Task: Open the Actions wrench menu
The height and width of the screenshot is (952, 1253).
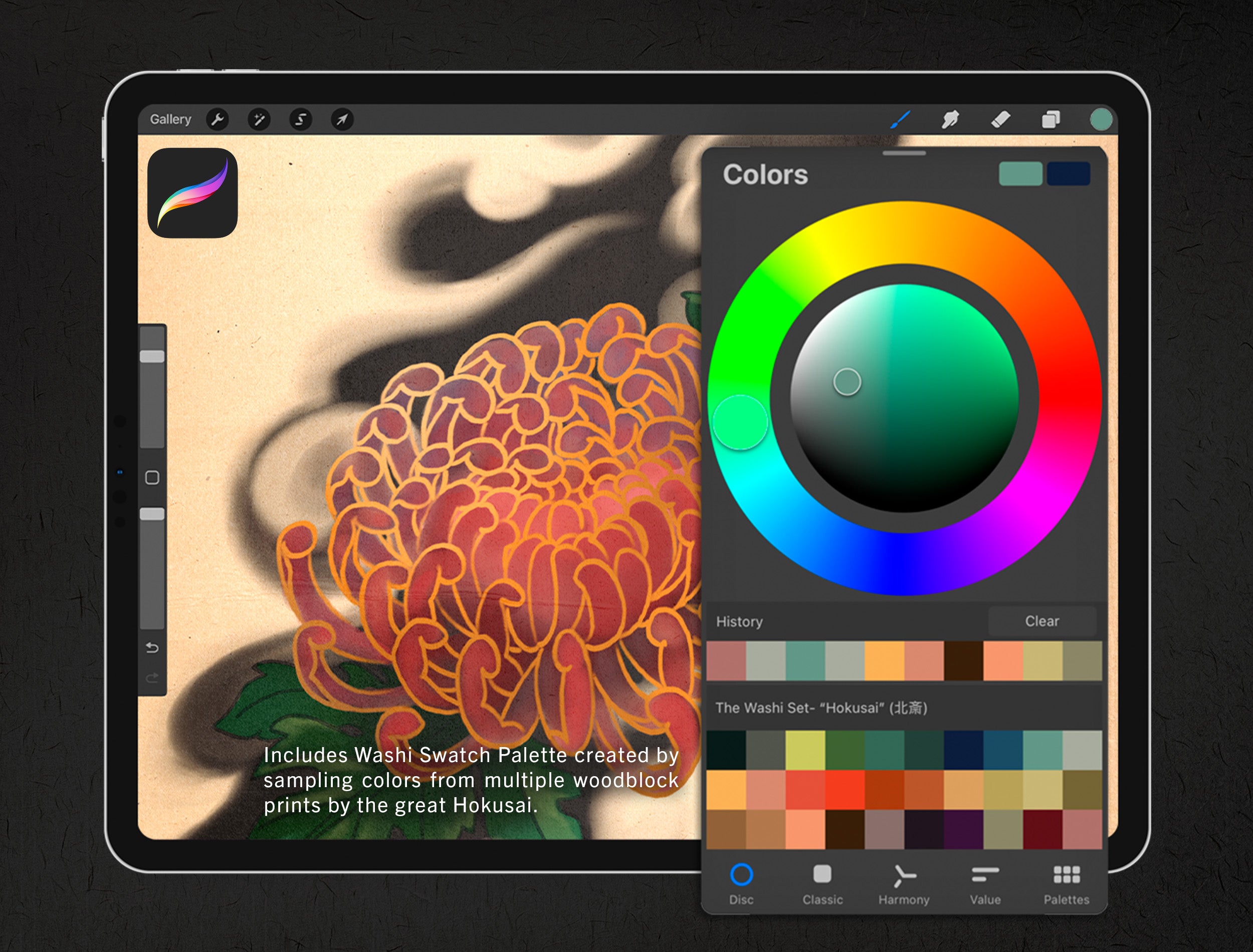Action: tap(217, 120)
